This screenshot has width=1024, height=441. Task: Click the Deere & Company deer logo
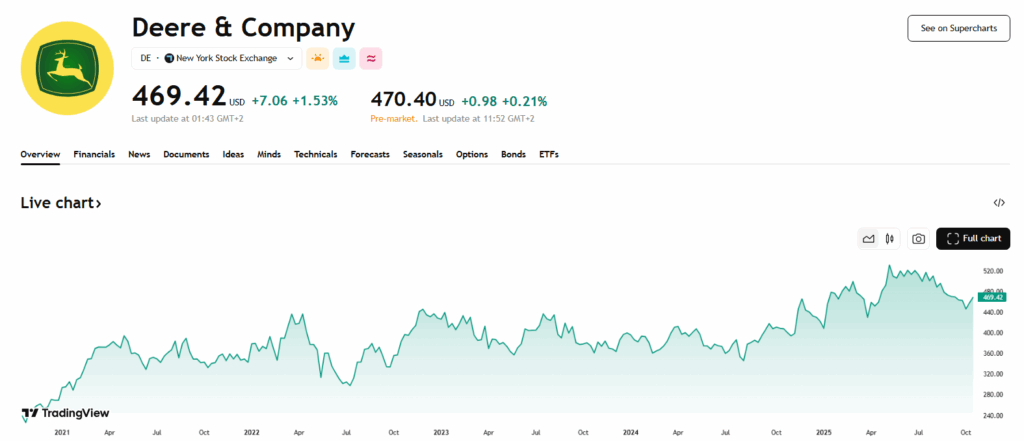pyautogui.click(x=68, y=66)
